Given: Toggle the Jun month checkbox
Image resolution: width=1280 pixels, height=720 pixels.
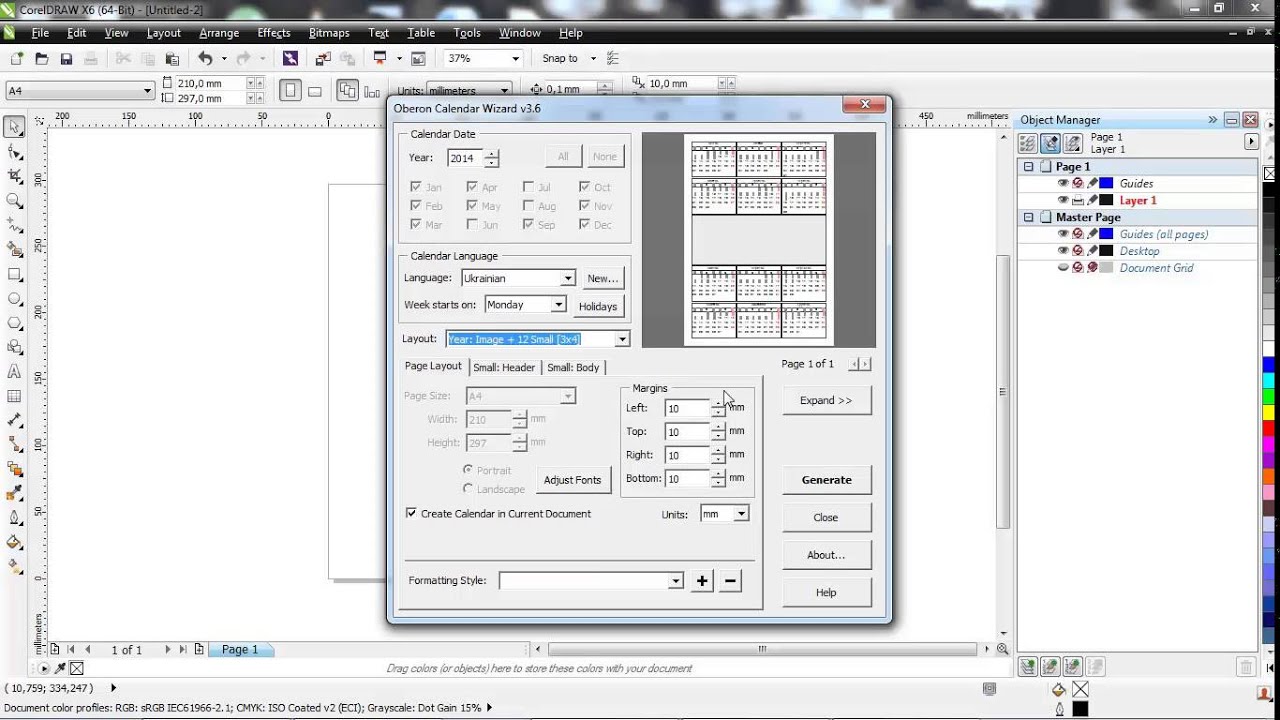Looking at the screenshot, I should (472, 225).
